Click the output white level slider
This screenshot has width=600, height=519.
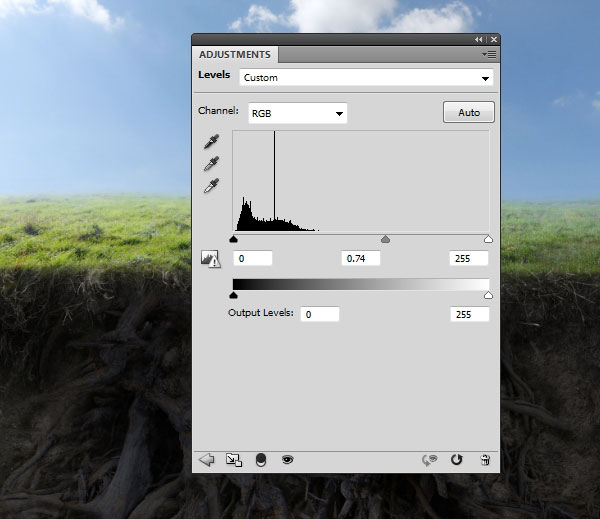(488, 295)
